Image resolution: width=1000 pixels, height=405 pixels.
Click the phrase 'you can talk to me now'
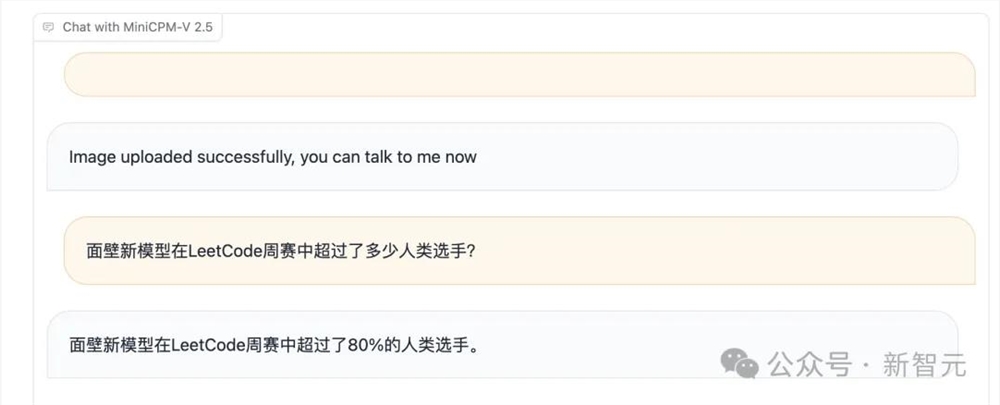[388, 157]
